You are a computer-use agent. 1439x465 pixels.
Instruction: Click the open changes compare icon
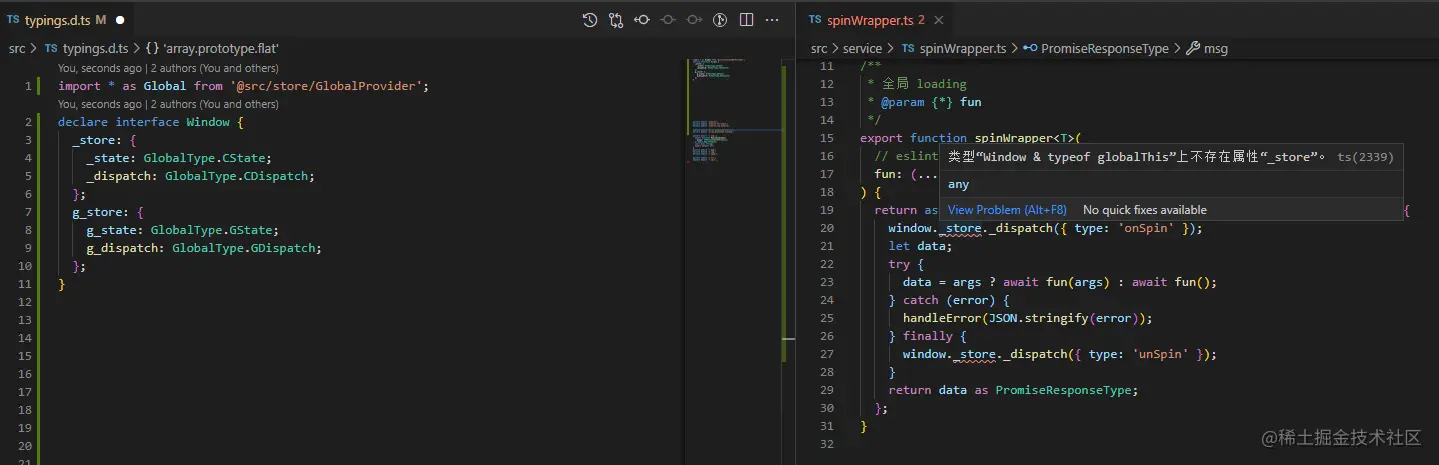tap(616, 19)
